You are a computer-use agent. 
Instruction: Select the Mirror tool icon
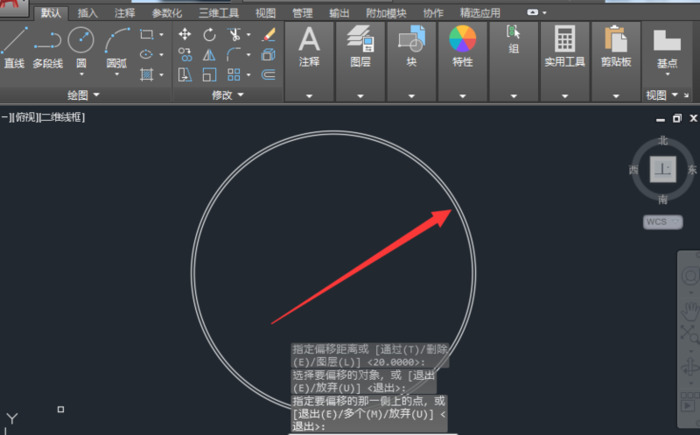210,55
